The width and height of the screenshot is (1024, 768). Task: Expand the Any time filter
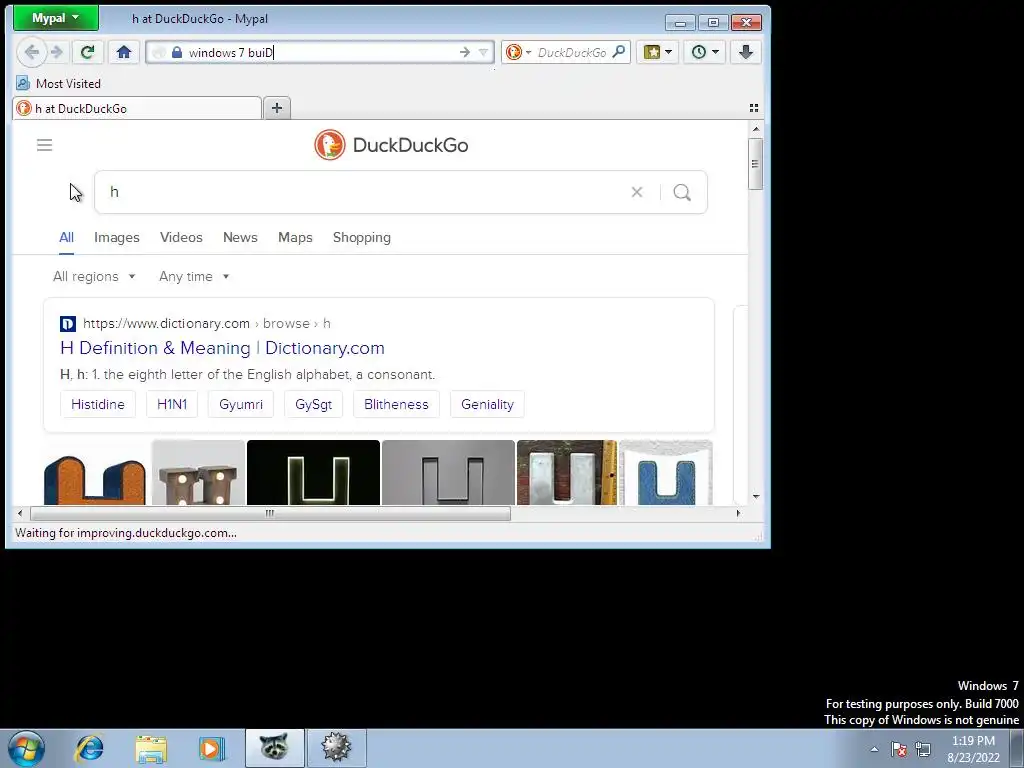[194, 276]
